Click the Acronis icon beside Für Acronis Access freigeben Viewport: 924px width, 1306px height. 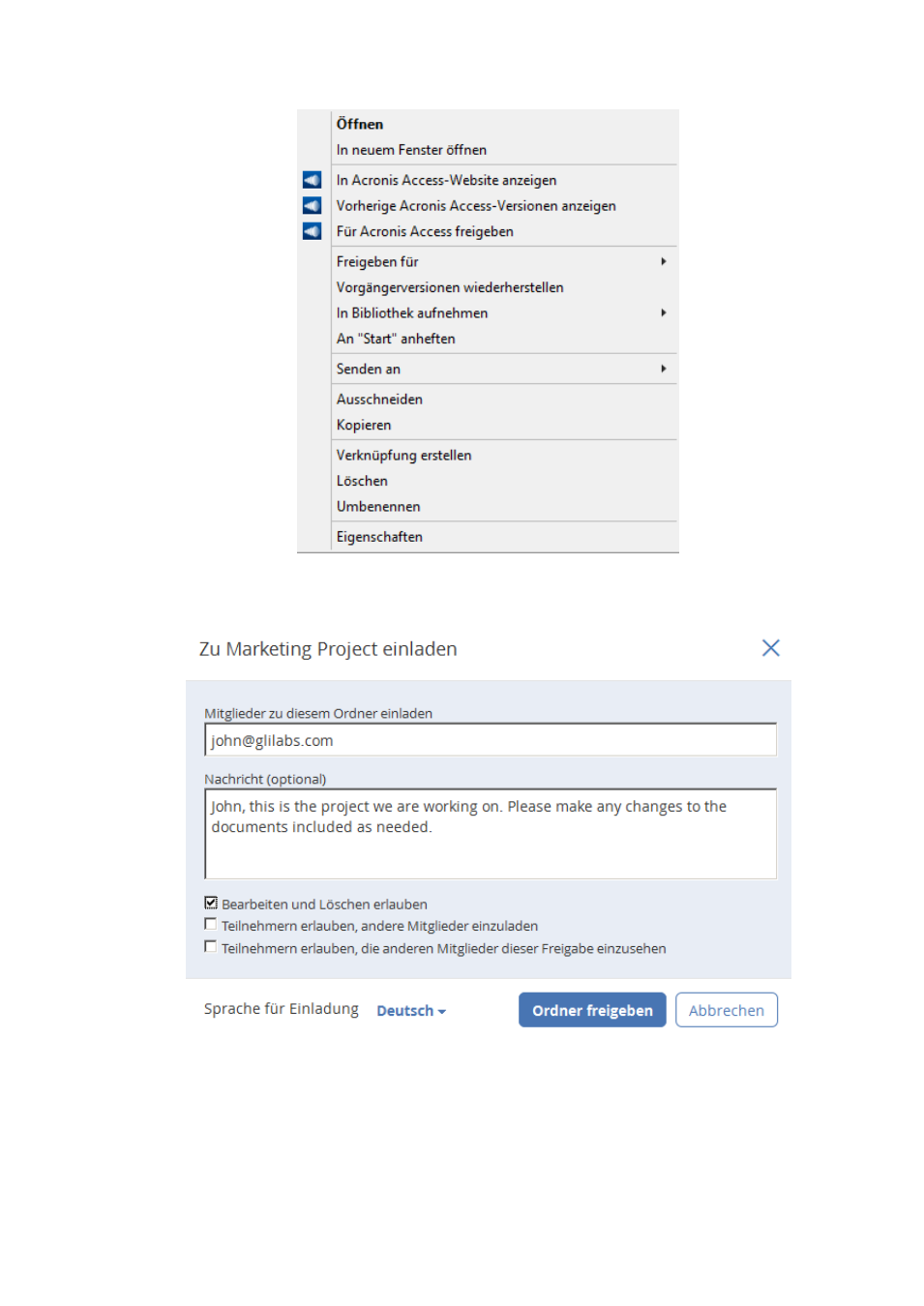point(312,231)
